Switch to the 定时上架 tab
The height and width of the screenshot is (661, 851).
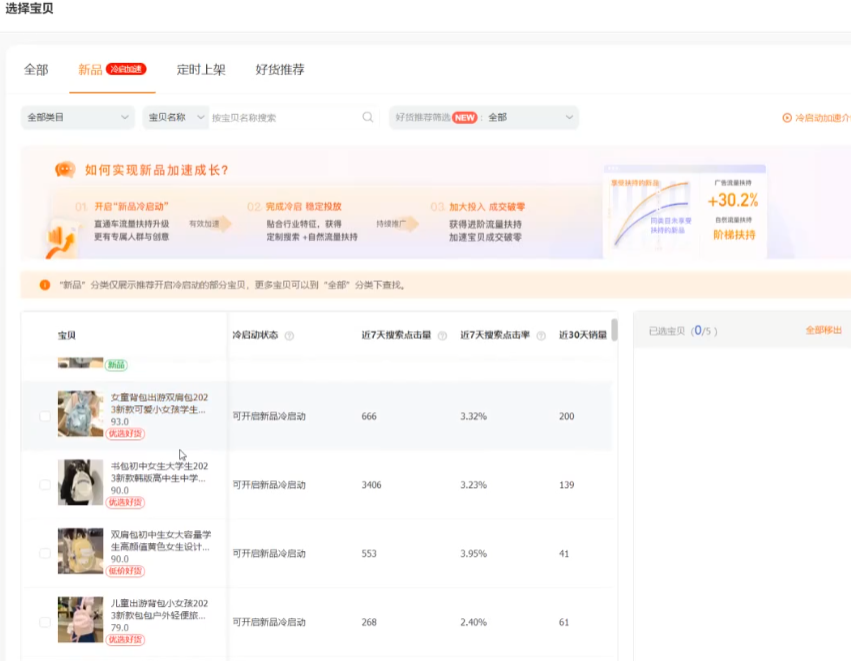pos(201,70)
